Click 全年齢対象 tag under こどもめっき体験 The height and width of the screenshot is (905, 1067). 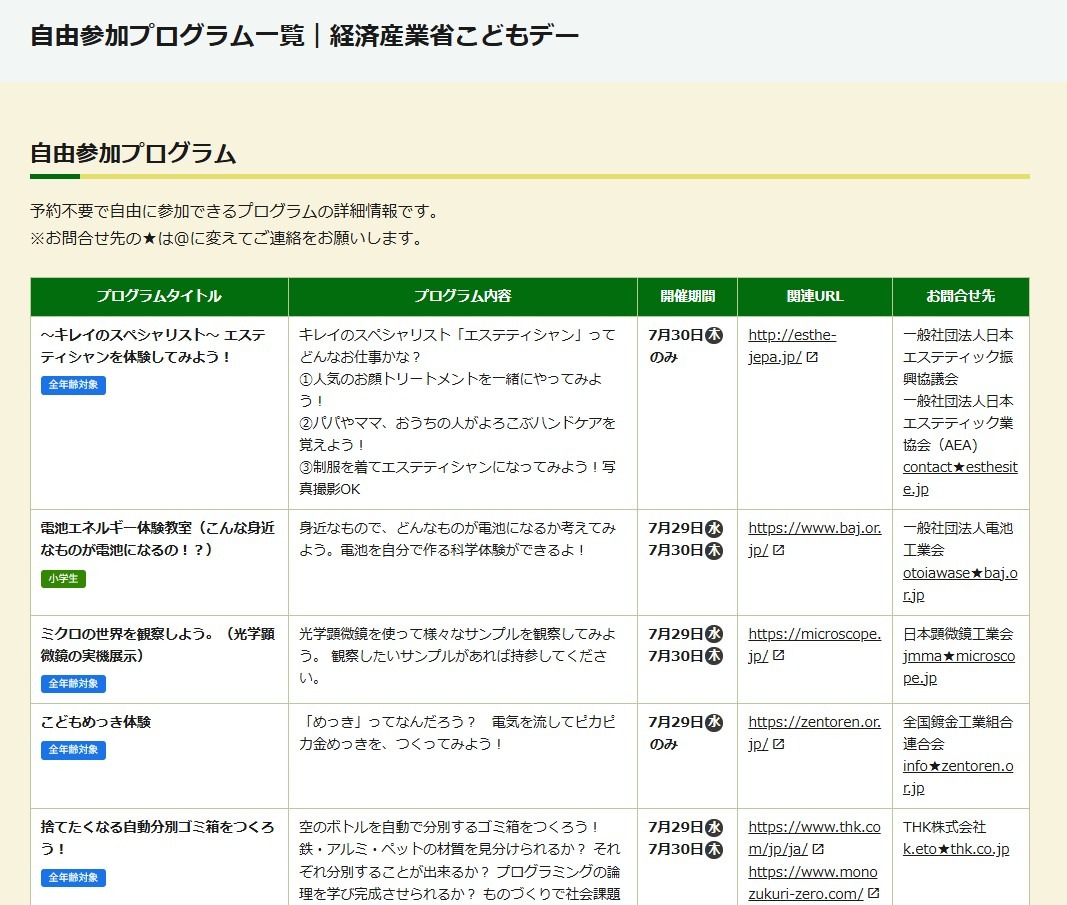[73, 750]
